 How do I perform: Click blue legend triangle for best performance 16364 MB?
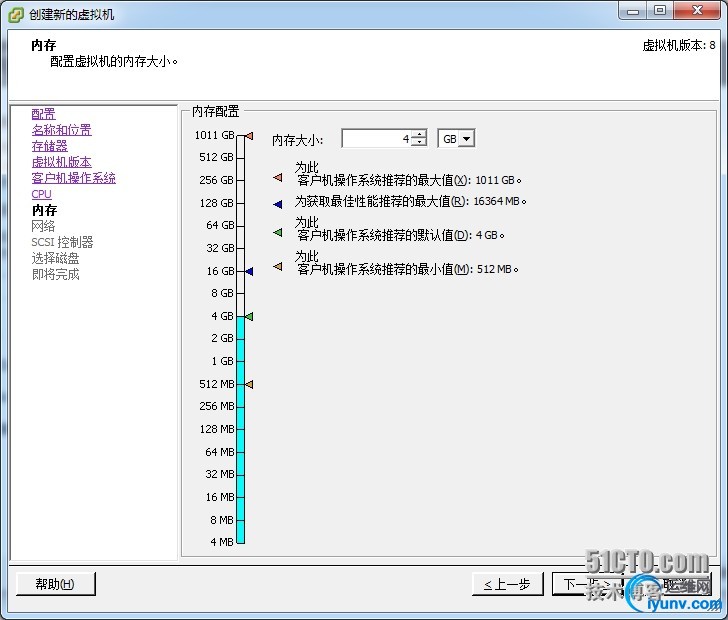[x=278, y=204]
